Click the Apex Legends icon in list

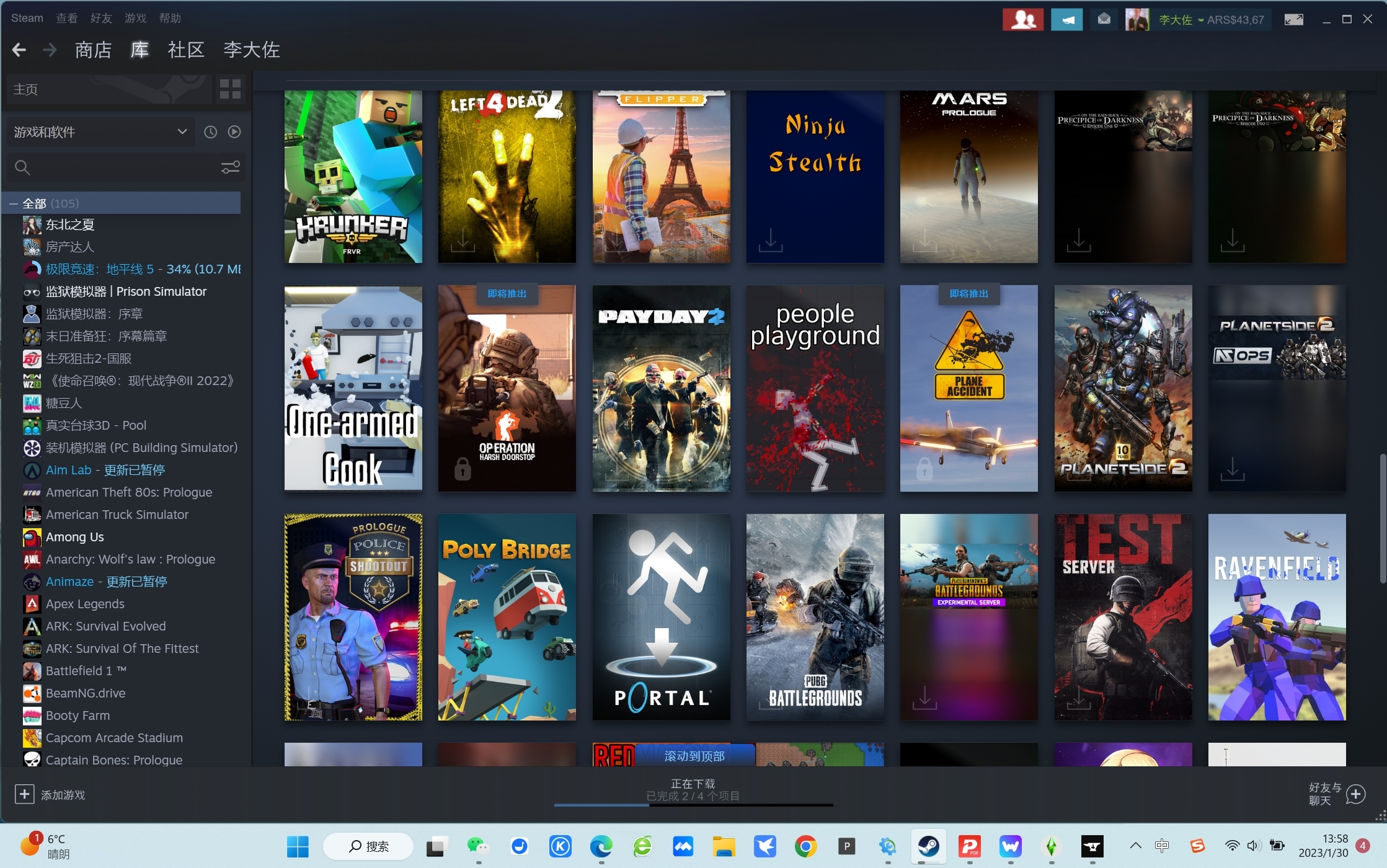coord(32,604)
